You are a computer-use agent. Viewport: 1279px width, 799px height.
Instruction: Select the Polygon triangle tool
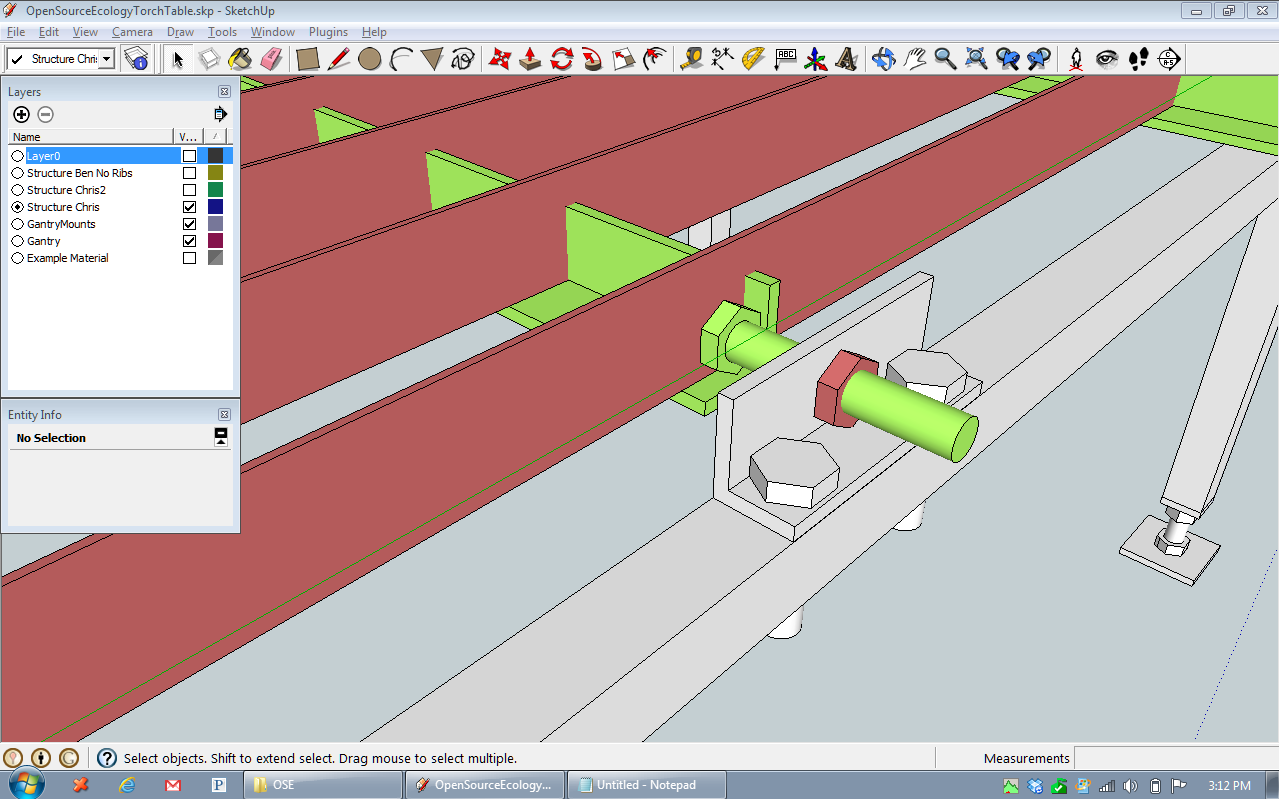point(432,59)
